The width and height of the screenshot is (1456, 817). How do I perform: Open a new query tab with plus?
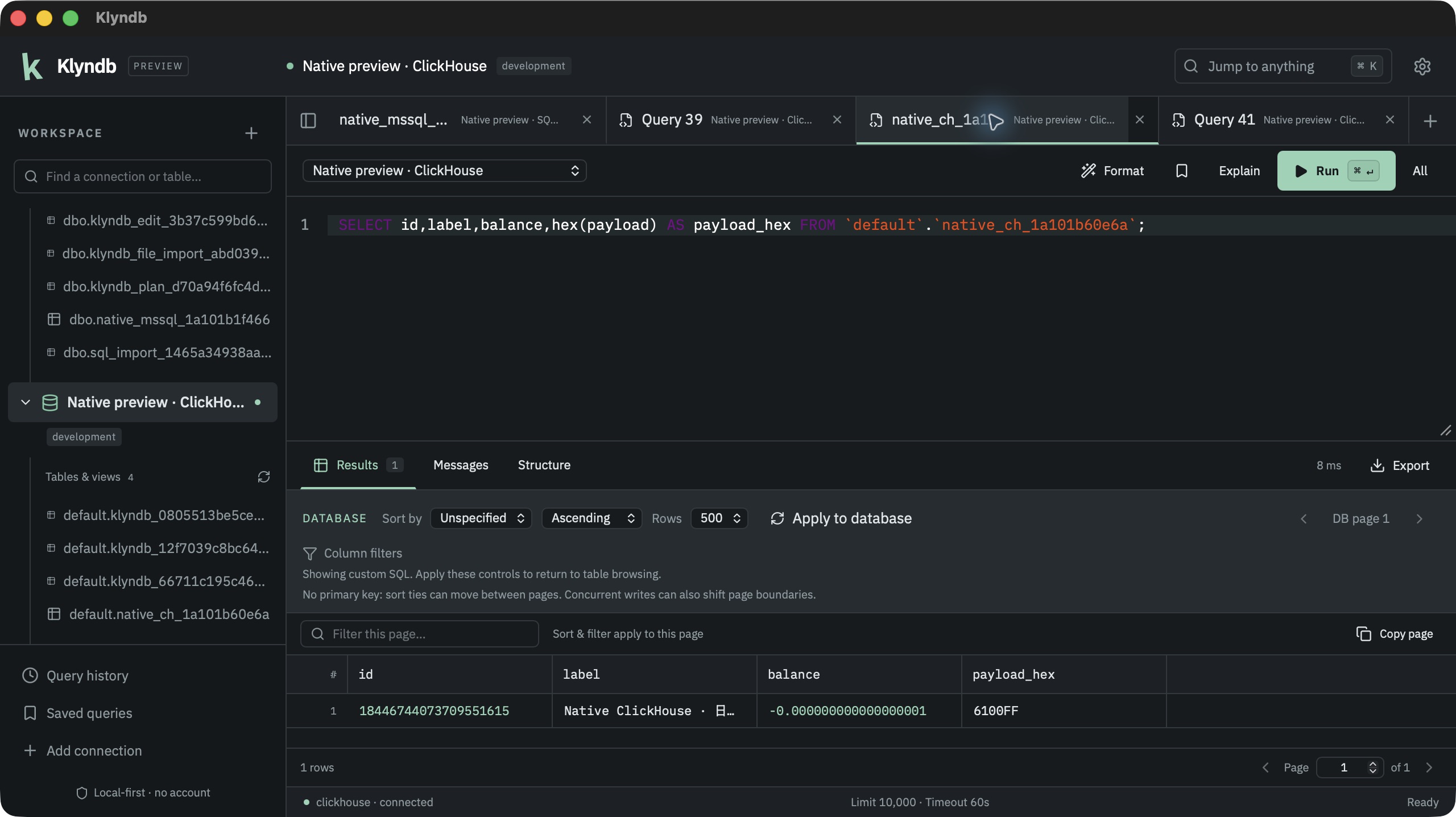1430,121
